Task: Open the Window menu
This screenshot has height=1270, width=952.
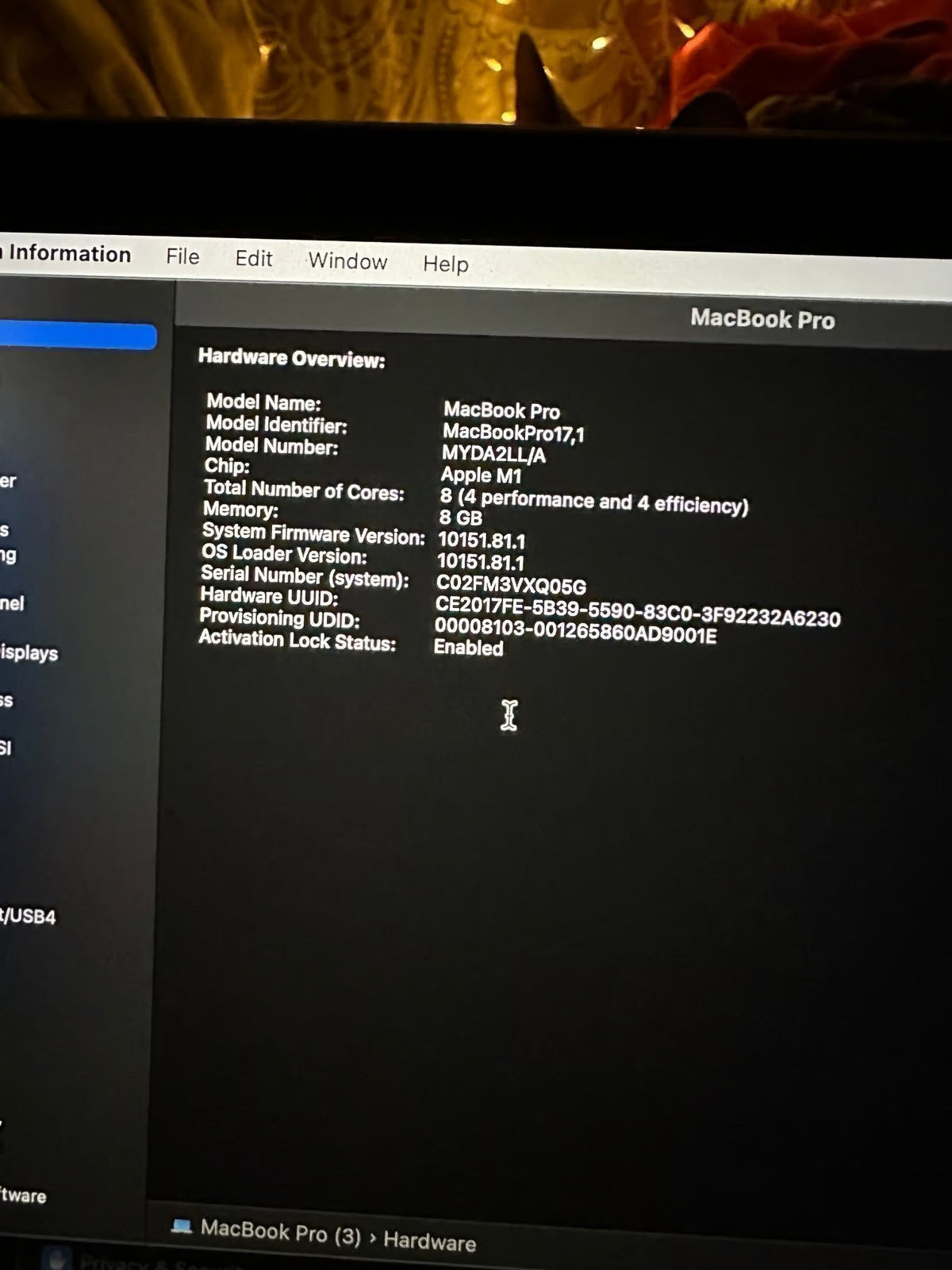Action: click(347, 261)
